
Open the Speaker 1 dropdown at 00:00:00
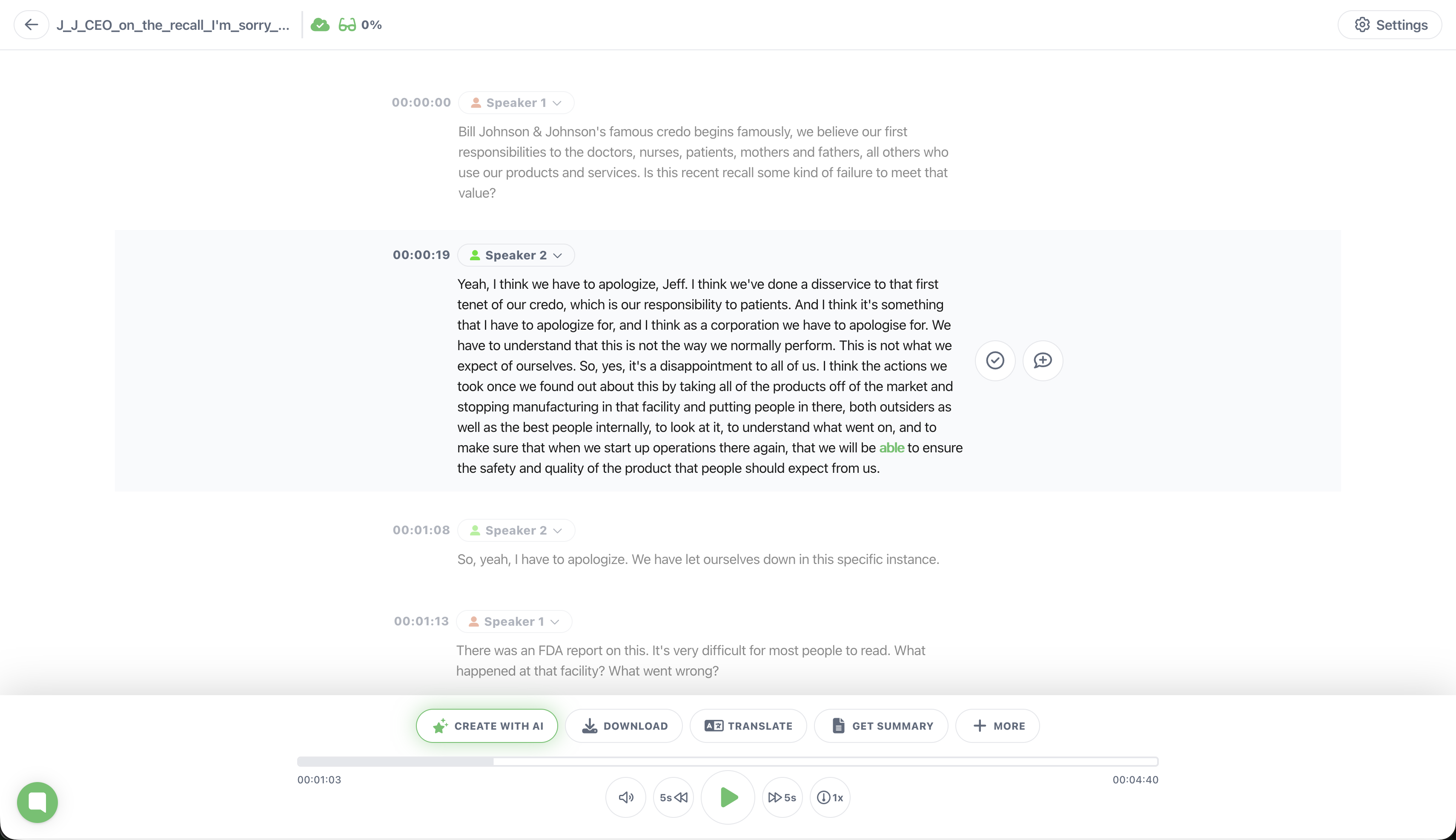coord(516,103)
